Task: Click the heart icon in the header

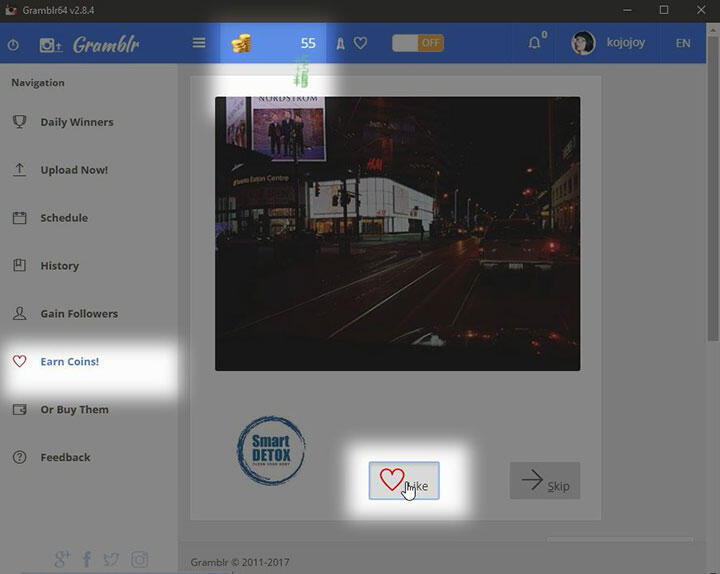Action: coord(360,43)
